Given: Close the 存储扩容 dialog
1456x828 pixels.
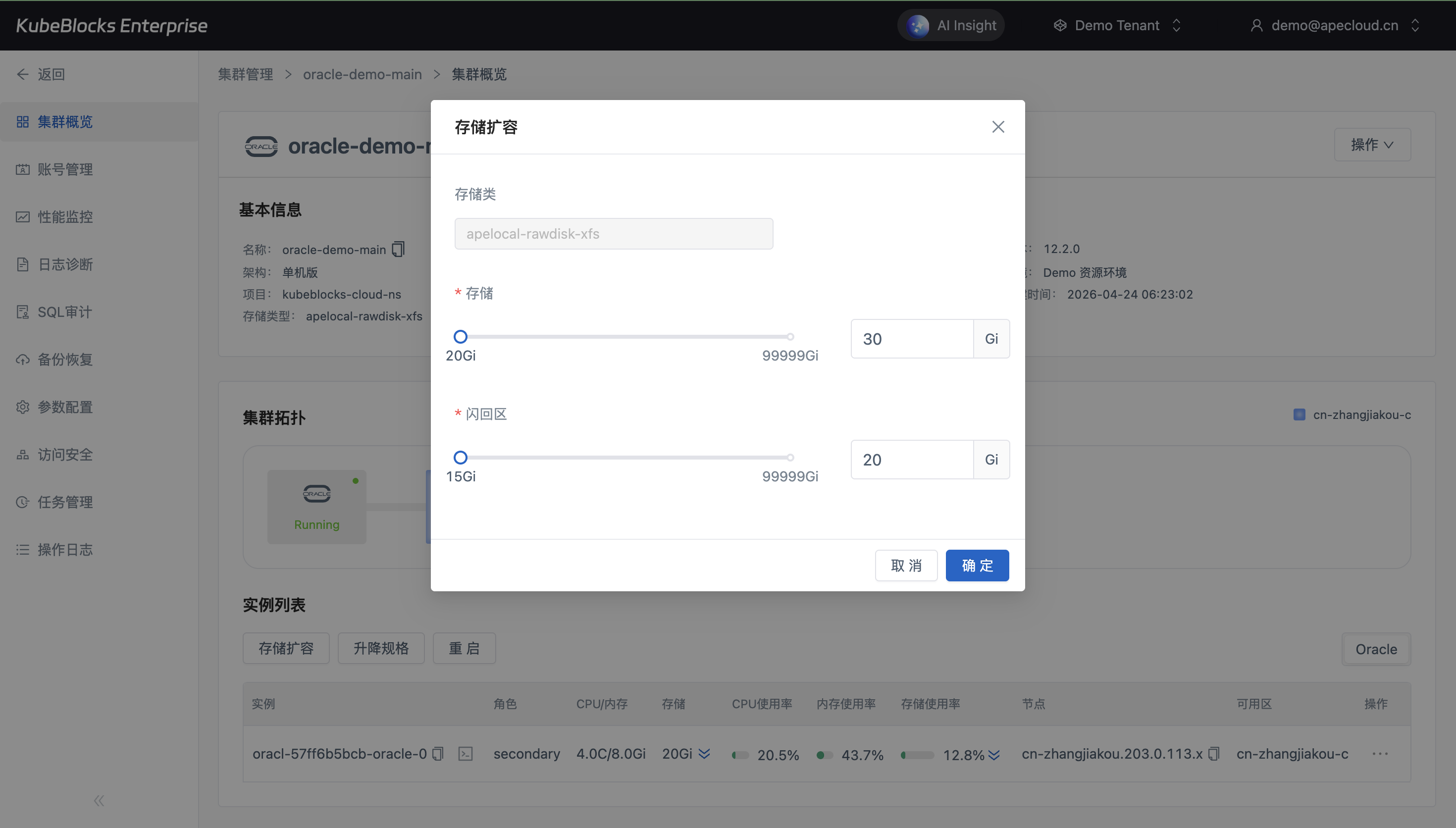Looking at the screenshot, I should click(998, 127).
